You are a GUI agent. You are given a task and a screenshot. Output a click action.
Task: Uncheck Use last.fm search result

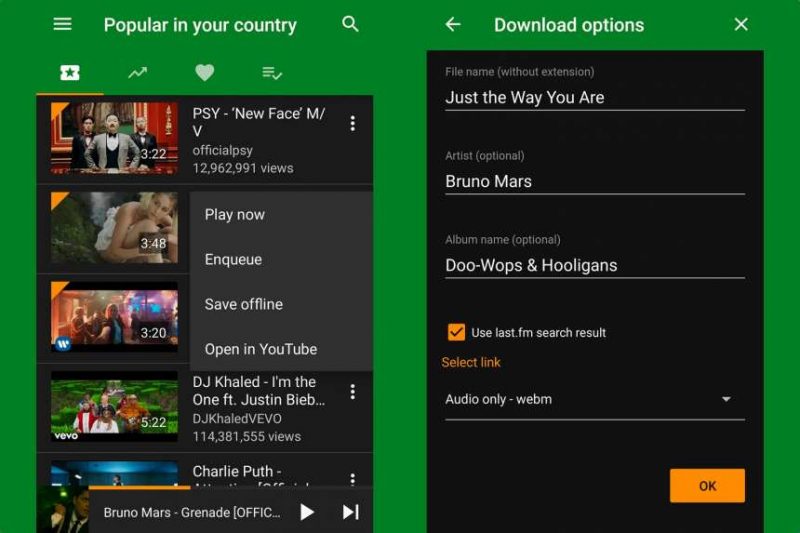coord(456,332)
